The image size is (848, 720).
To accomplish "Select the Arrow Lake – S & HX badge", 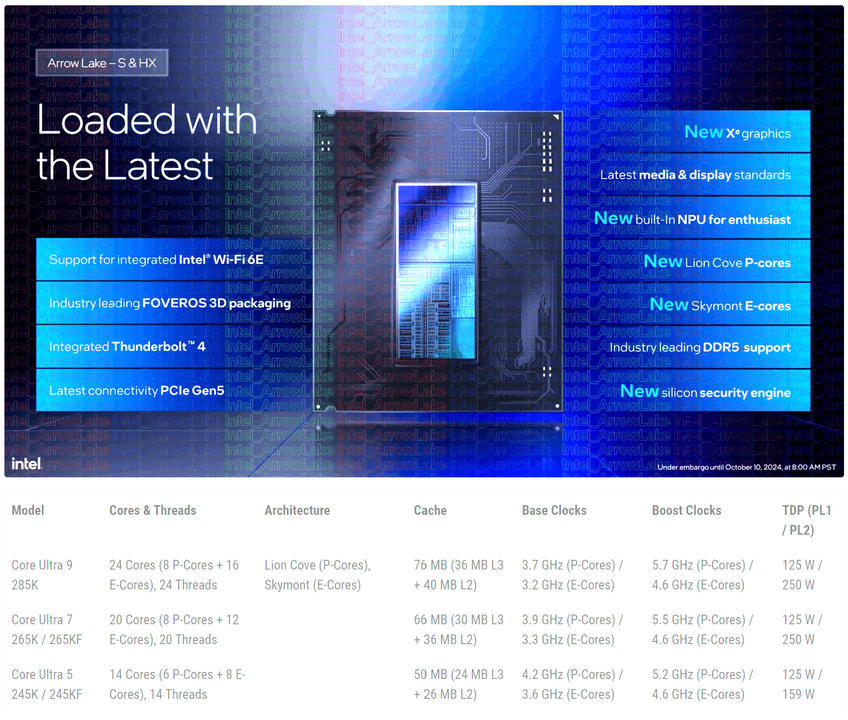I will click(102, 63).
